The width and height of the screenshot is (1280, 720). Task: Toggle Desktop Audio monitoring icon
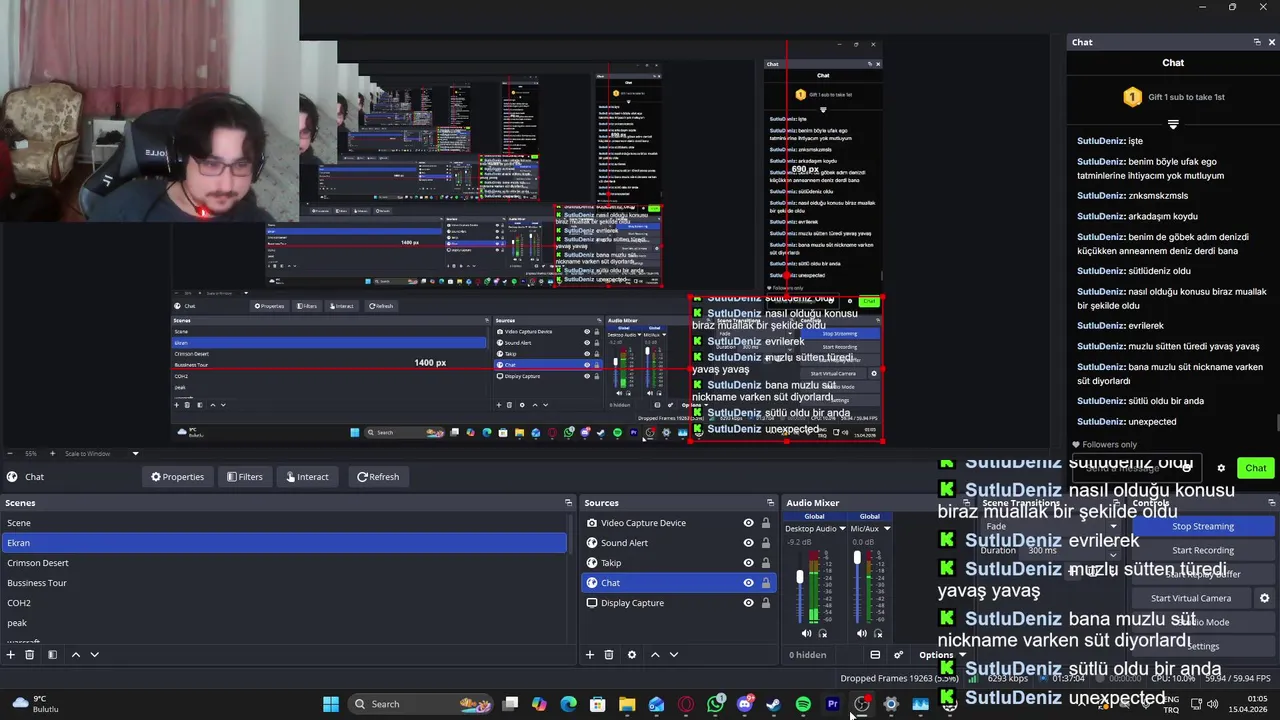tap(823, 633)
